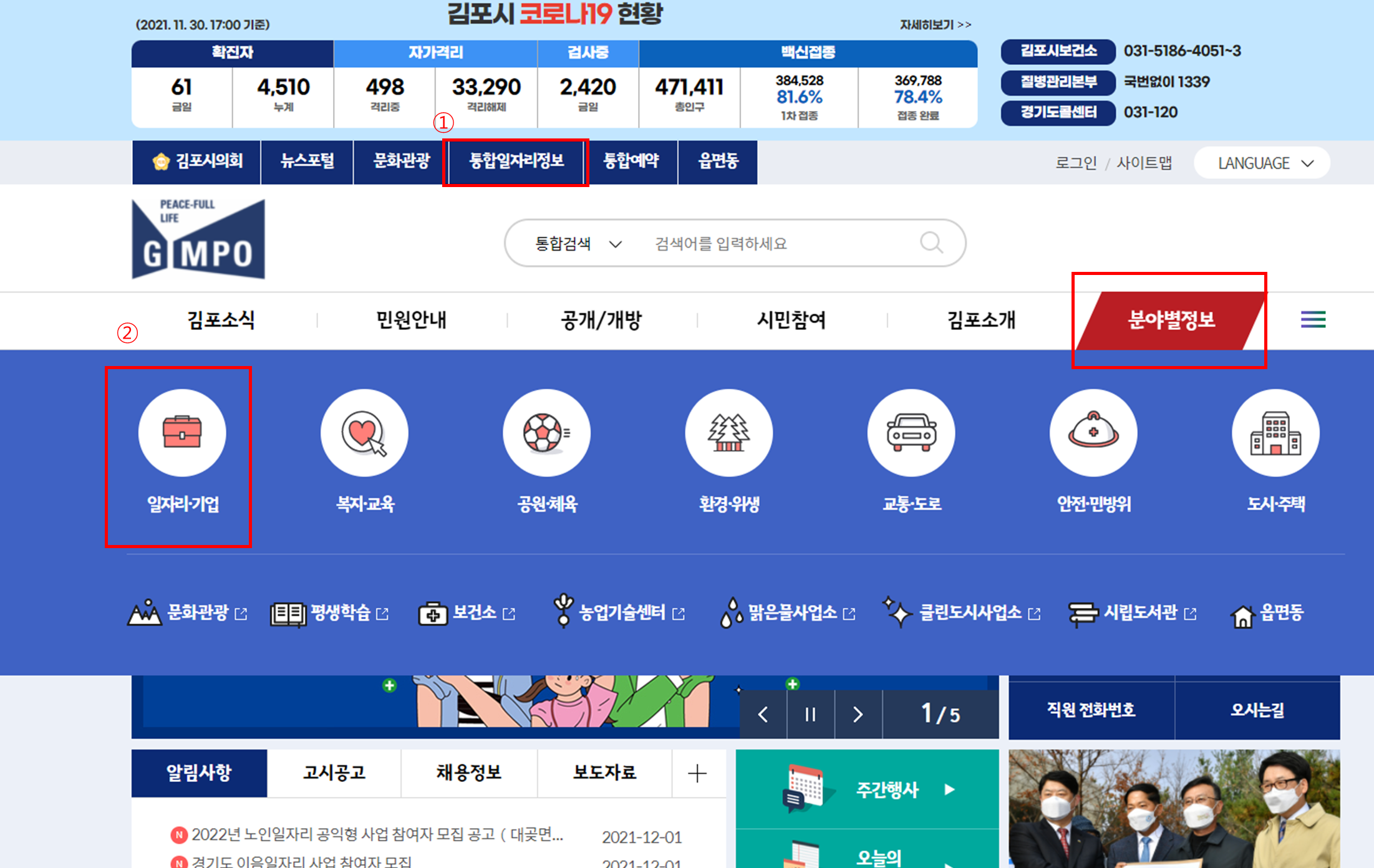
Task: Click the search magnifier icon
Action: tap(931, 243)
